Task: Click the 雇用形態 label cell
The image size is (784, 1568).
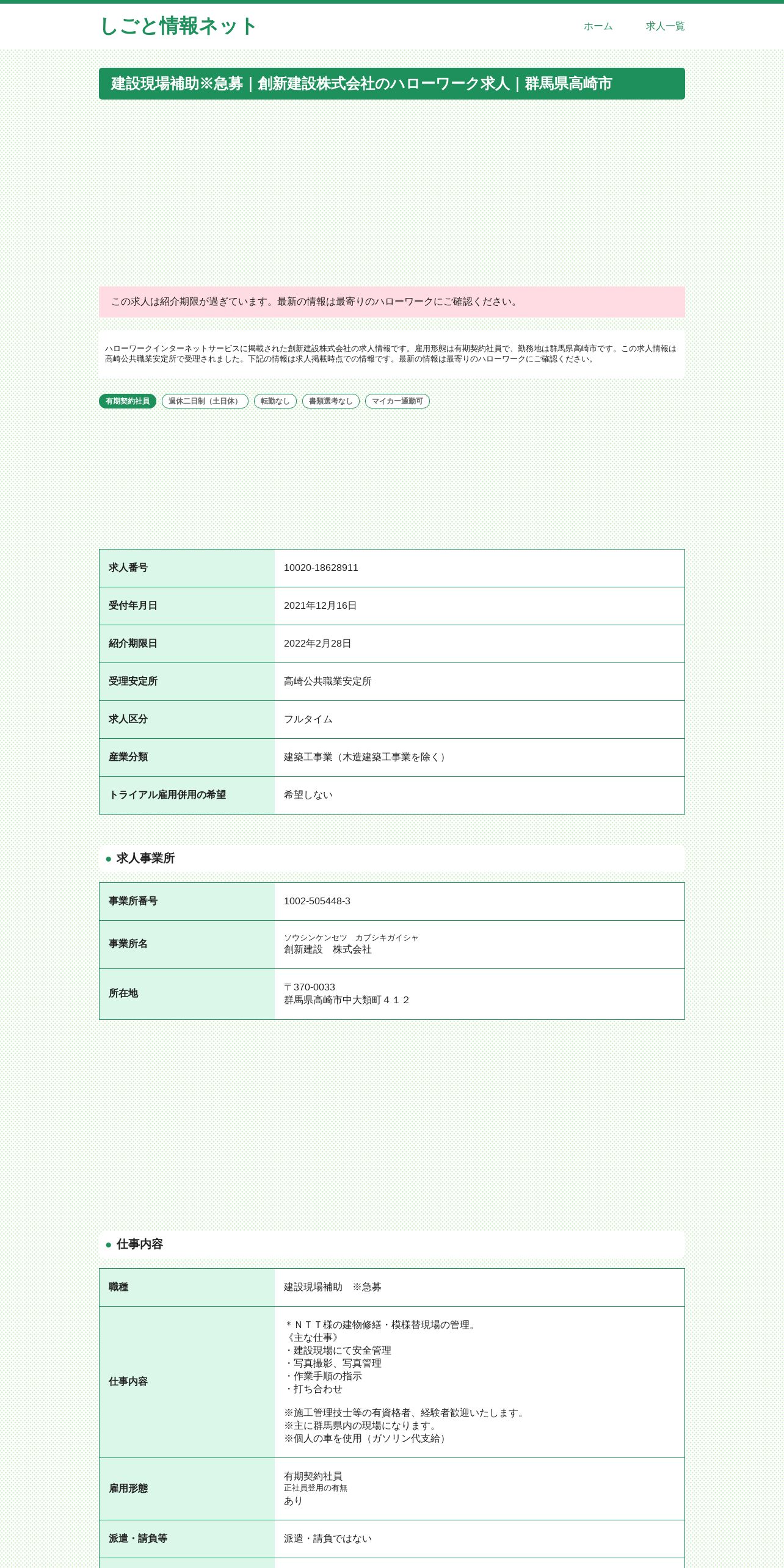Action: [x=187, y=1489]
